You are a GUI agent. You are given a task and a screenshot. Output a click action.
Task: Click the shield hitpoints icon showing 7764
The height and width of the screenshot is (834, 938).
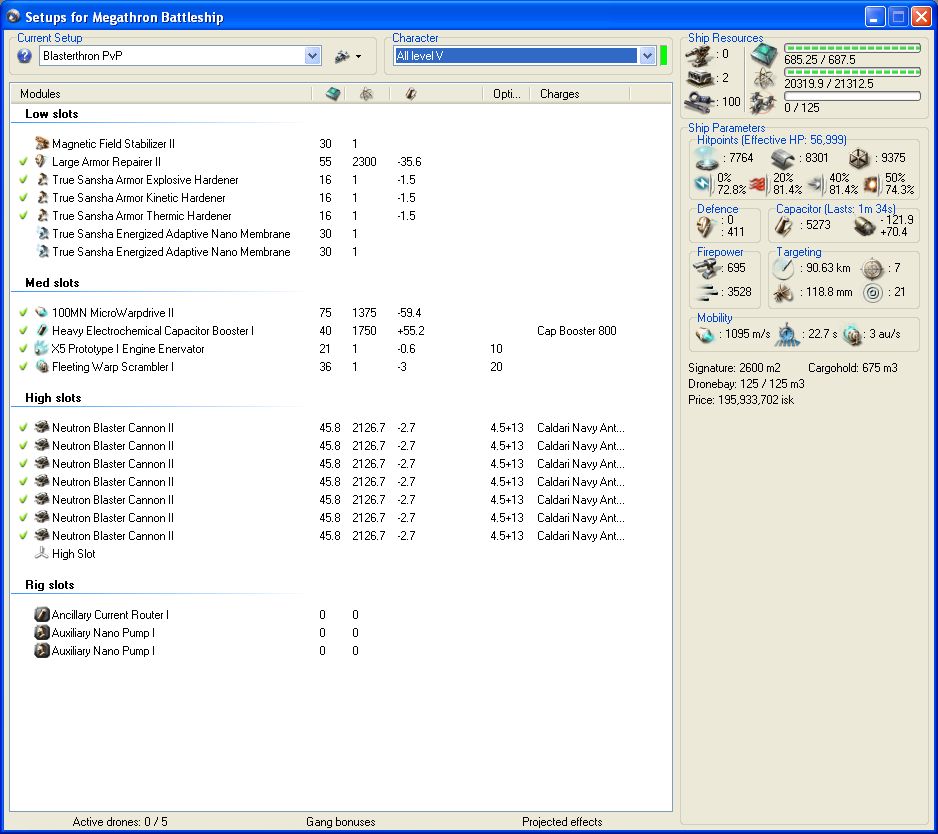[706, 159]
